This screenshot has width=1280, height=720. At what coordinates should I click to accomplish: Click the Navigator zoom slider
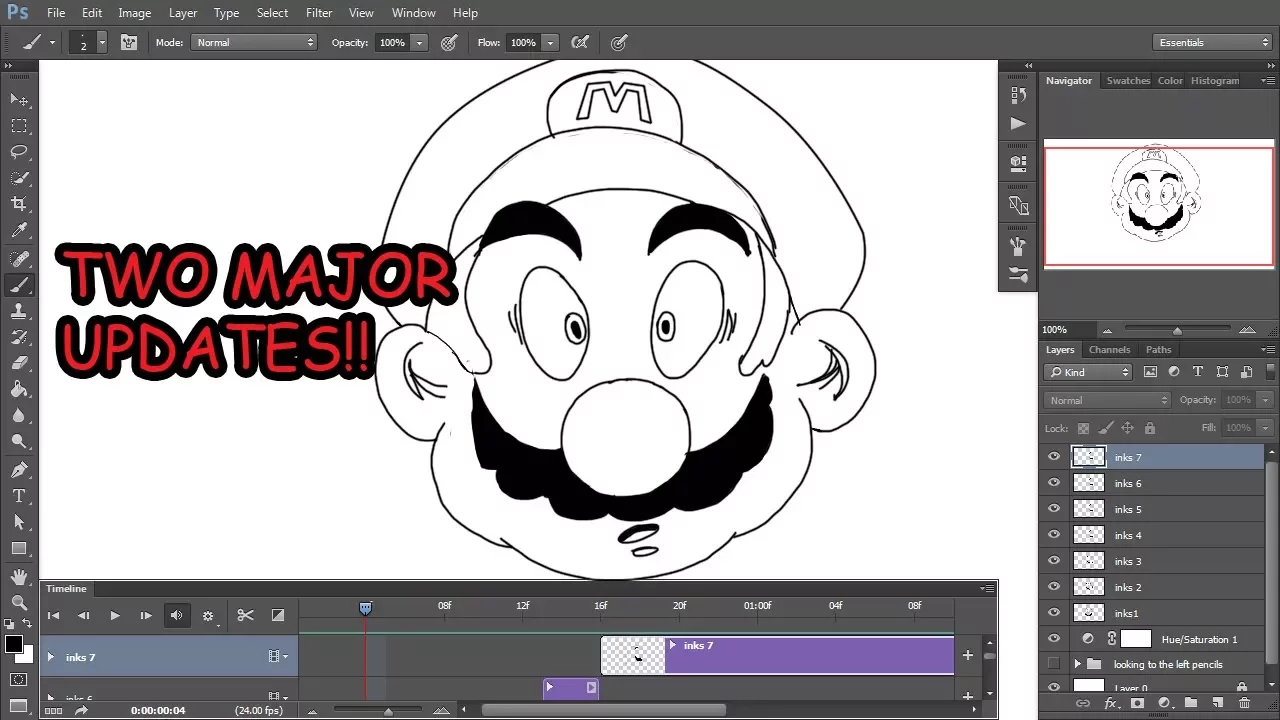pos(1177,330)
